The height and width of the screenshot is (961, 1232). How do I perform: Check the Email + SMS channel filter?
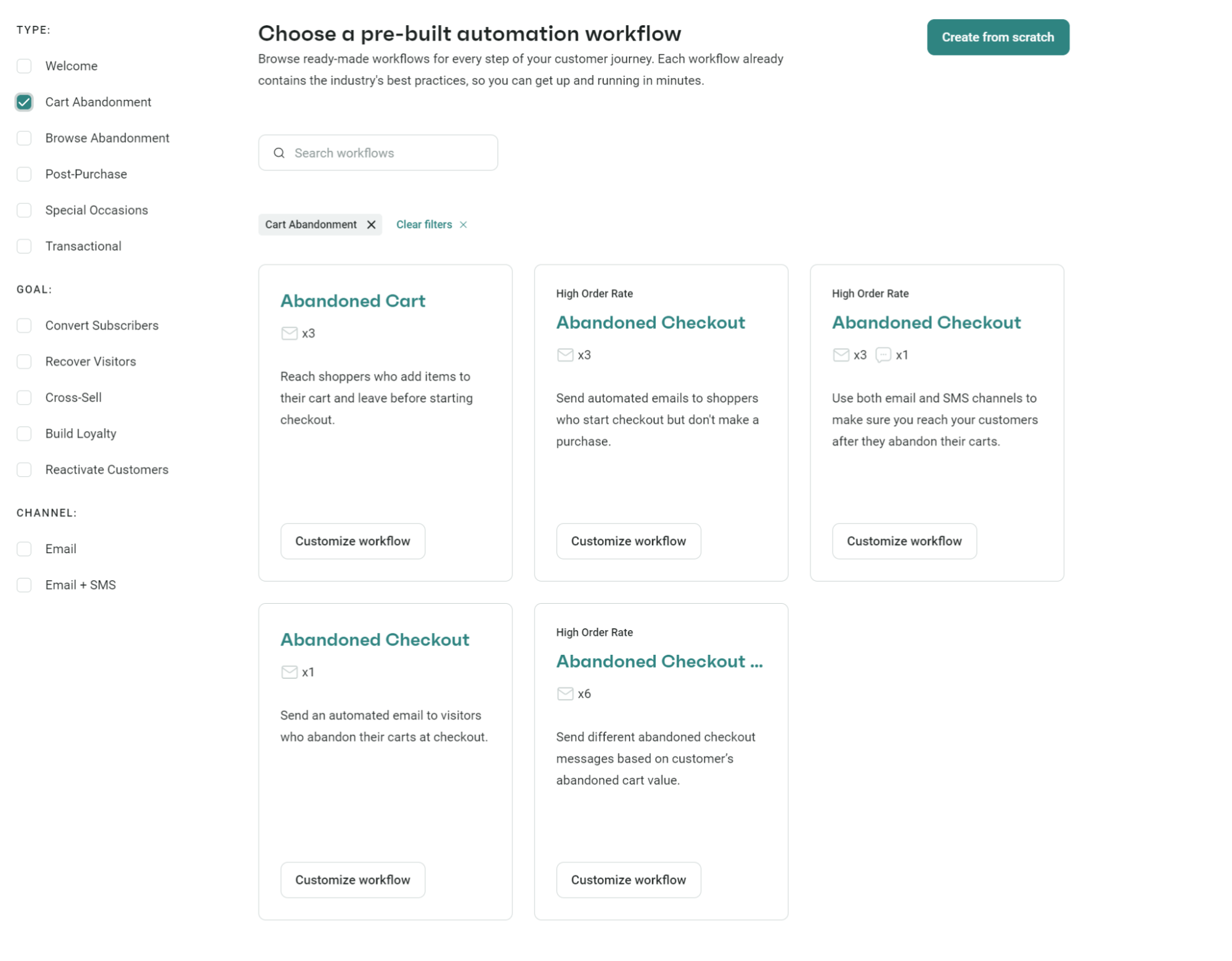pyautogui.click(x=24, y=585)
